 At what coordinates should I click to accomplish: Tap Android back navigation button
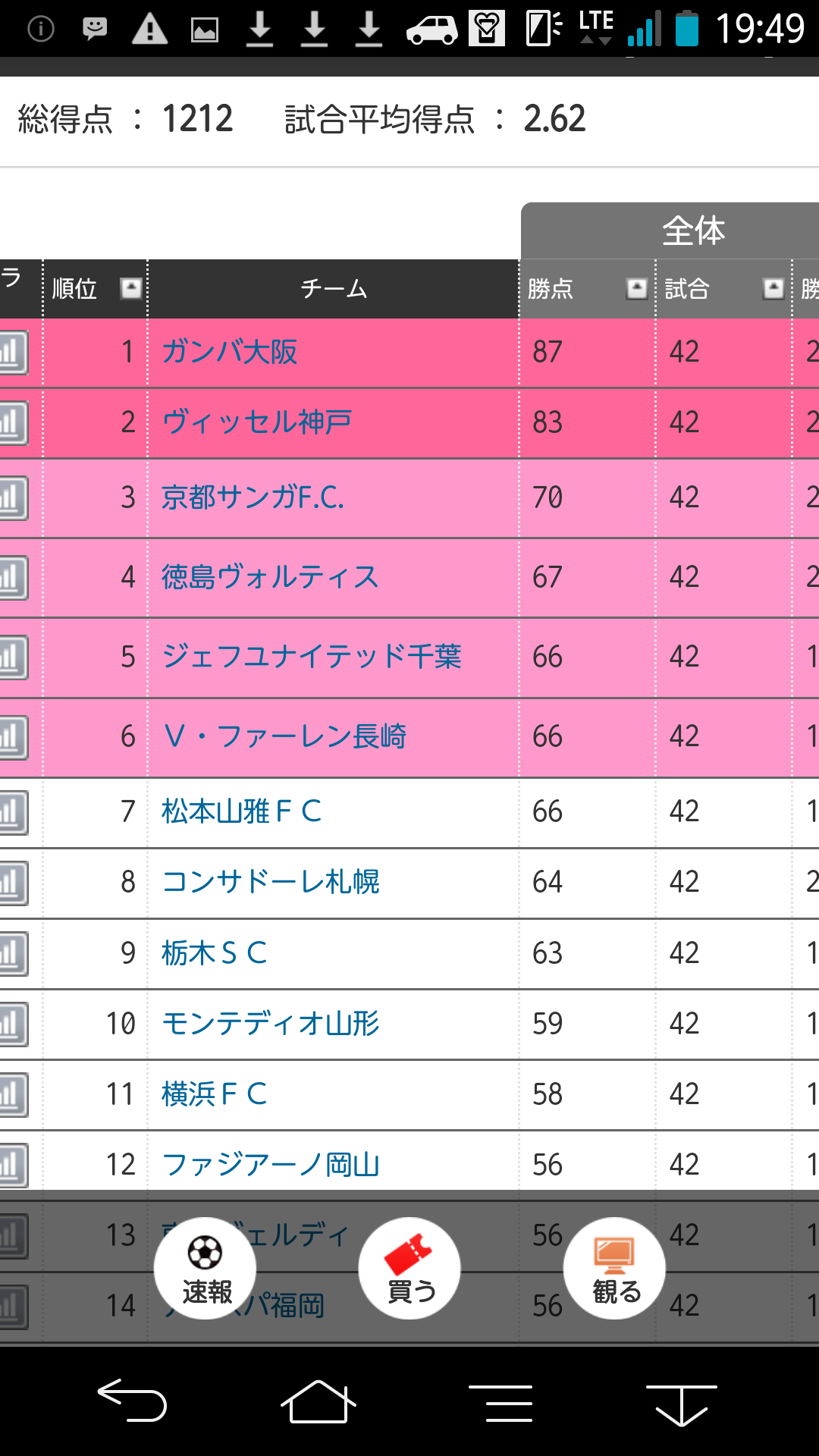(132, 1400)
